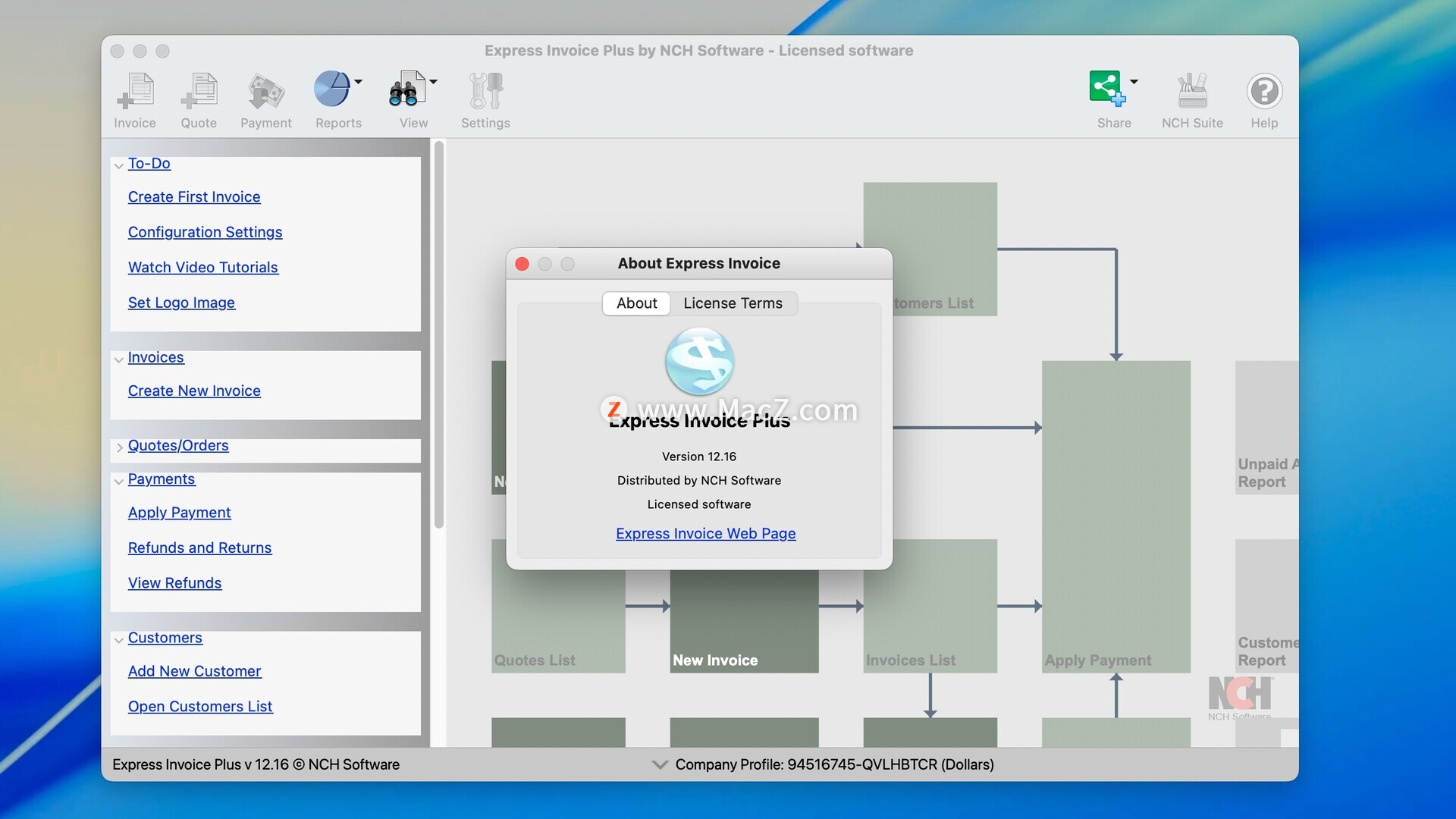1456x819 pixels.
Task: Collapse the Payments section chevron
Action: 118,482
